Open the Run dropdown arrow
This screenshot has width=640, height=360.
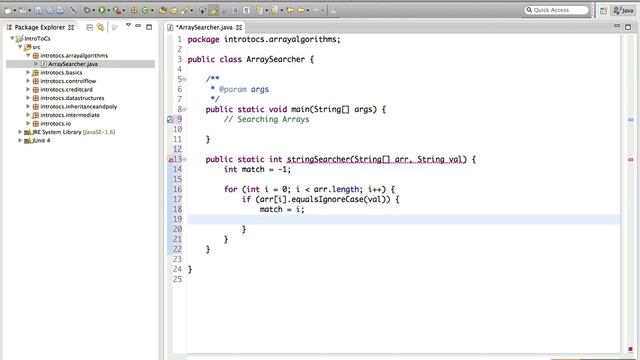coord(109,11)
